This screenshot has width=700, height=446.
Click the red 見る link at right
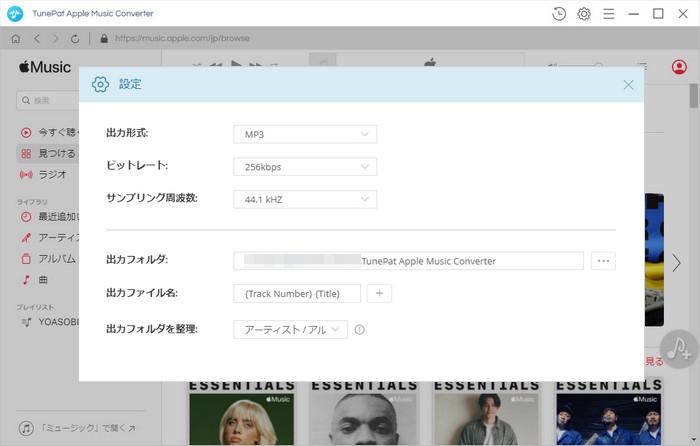pyautogui.click(x=654, y=362)
